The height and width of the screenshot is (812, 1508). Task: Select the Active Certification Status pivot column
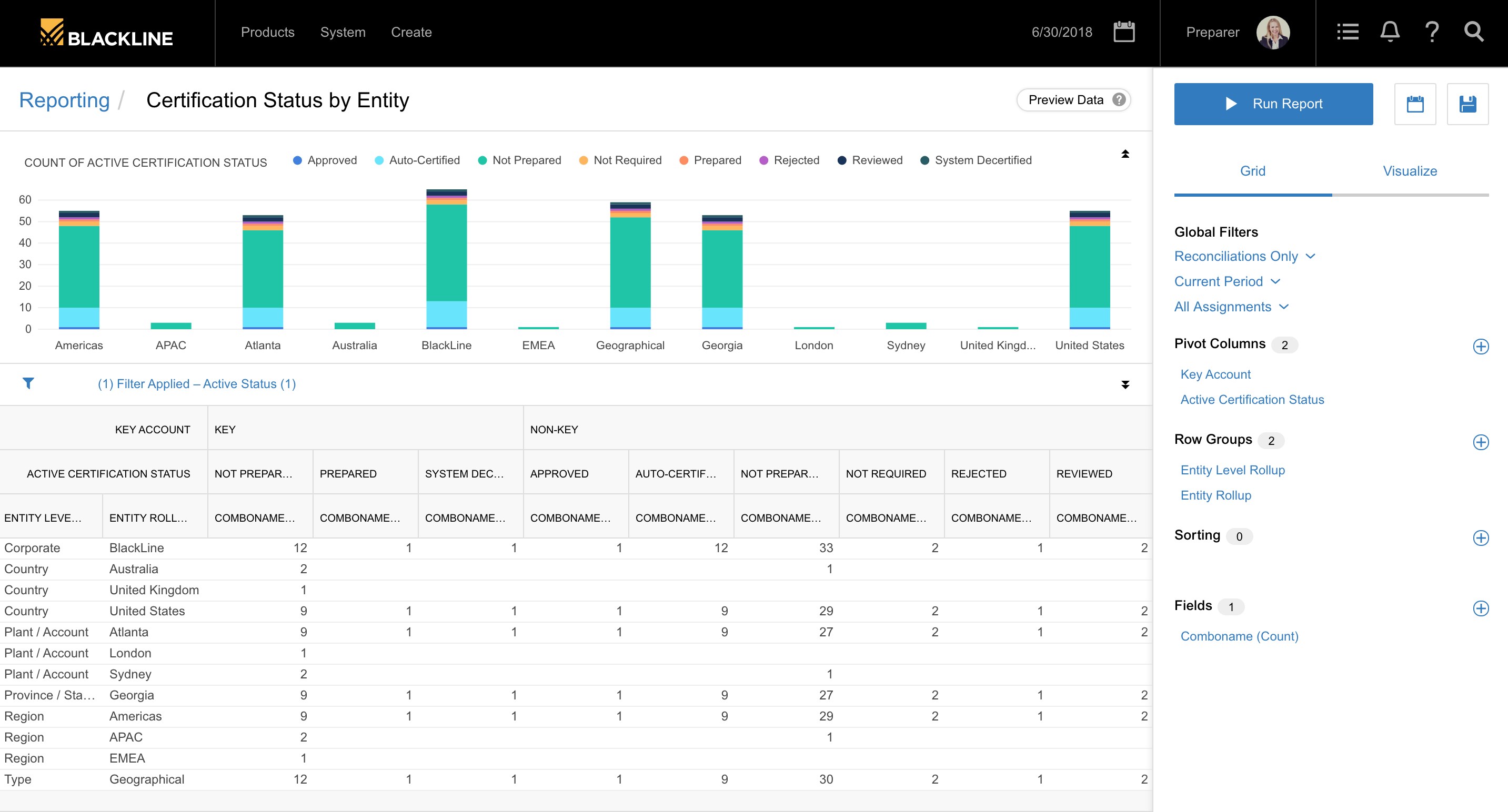[x=1252, y=400]
